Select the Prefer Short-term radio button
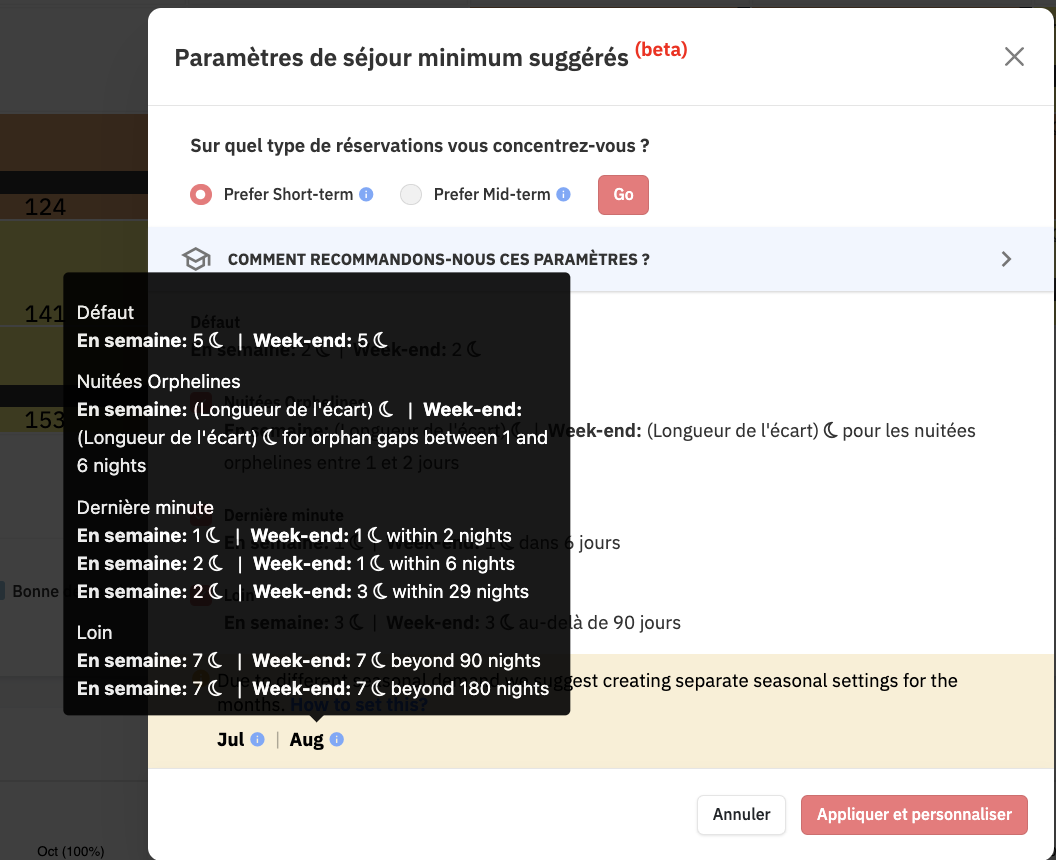 click(201, 195)
